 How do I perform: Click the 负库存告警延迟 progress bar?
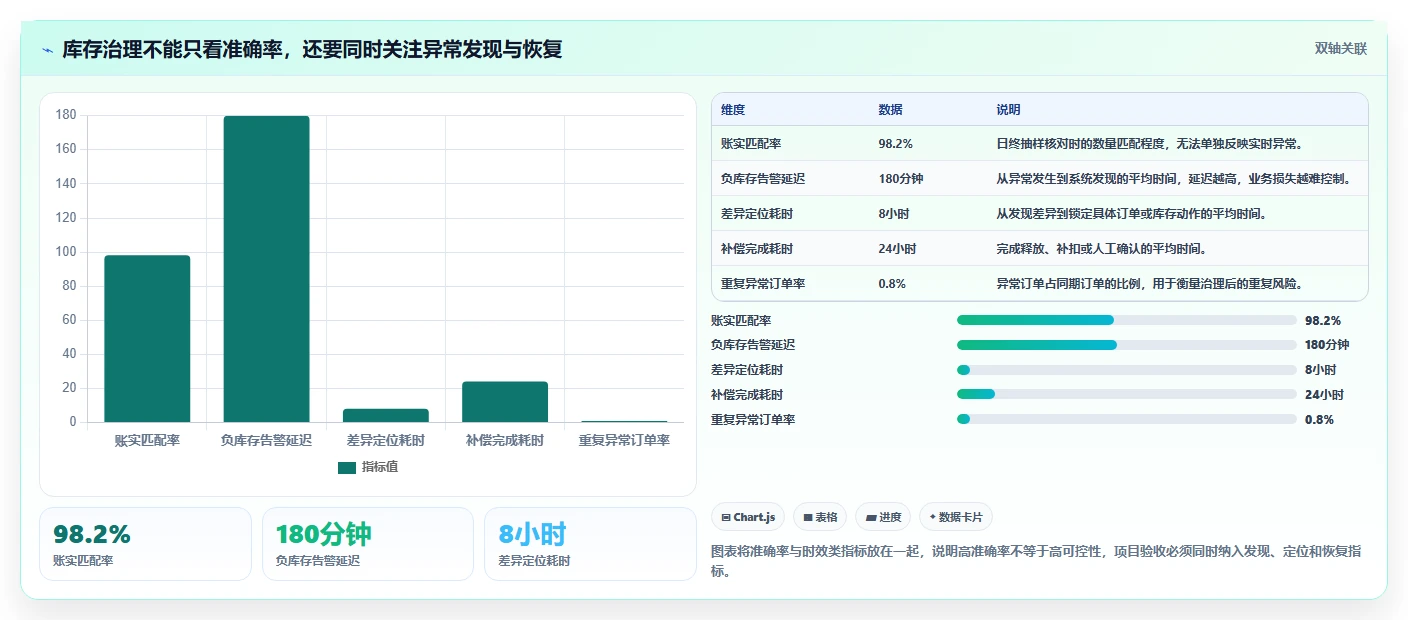tap(1126, 345)
